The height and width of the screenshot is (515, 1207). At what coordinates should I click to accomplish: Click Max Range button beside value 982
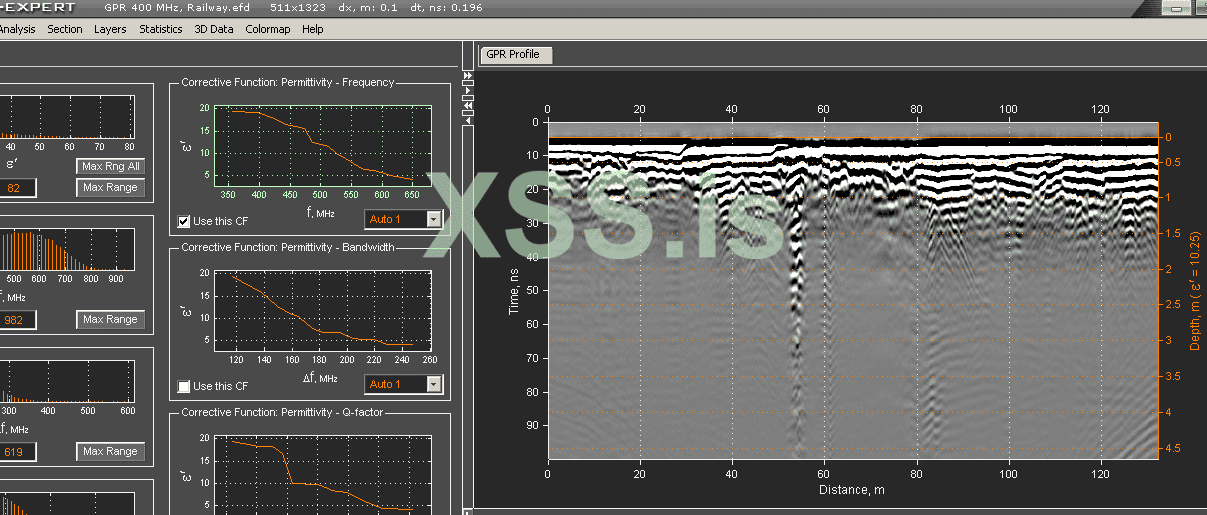(110, 319)
